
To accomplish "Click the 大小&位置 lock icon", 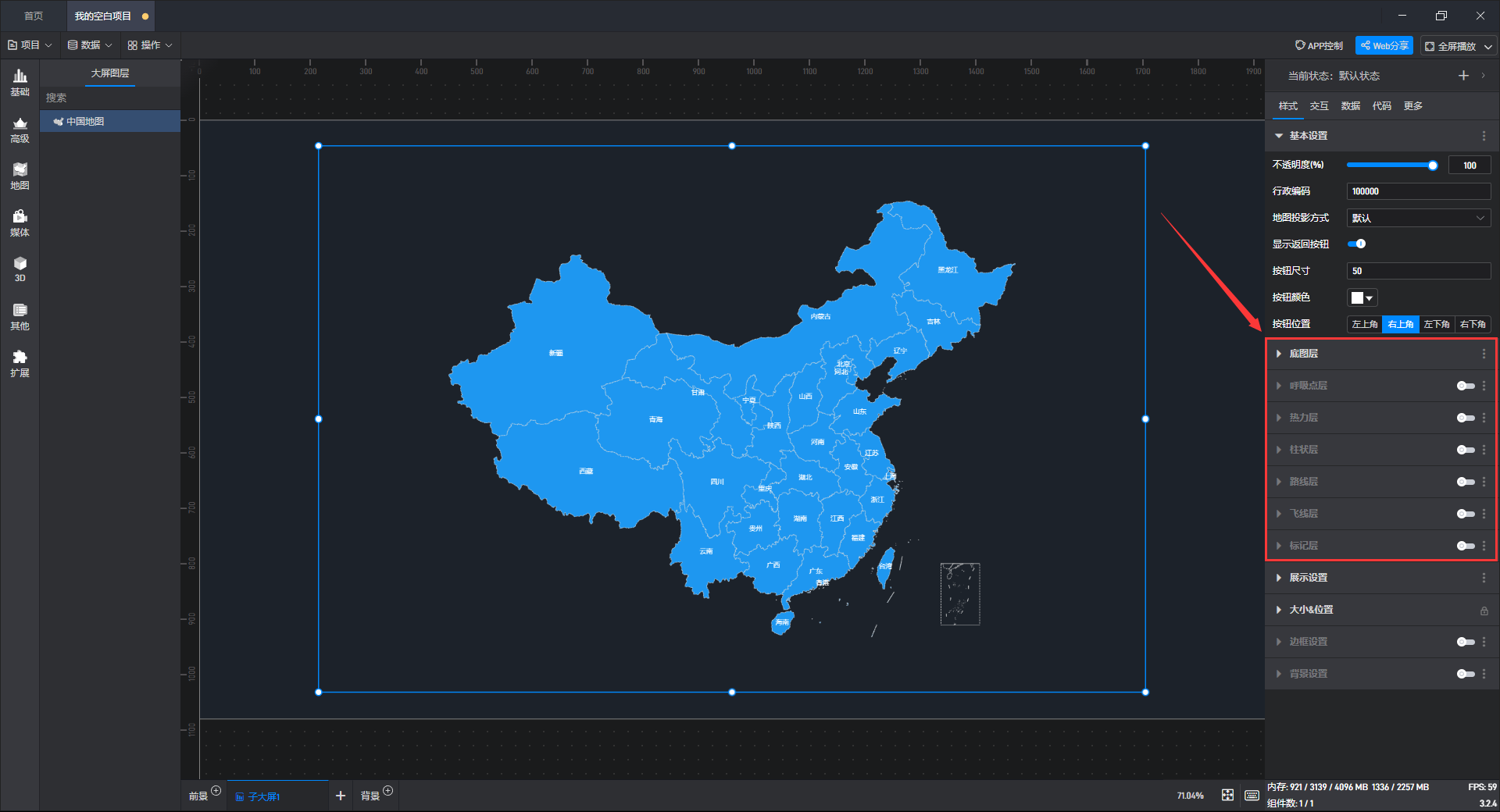I will pyautogui.click(x=1484, y=611).
